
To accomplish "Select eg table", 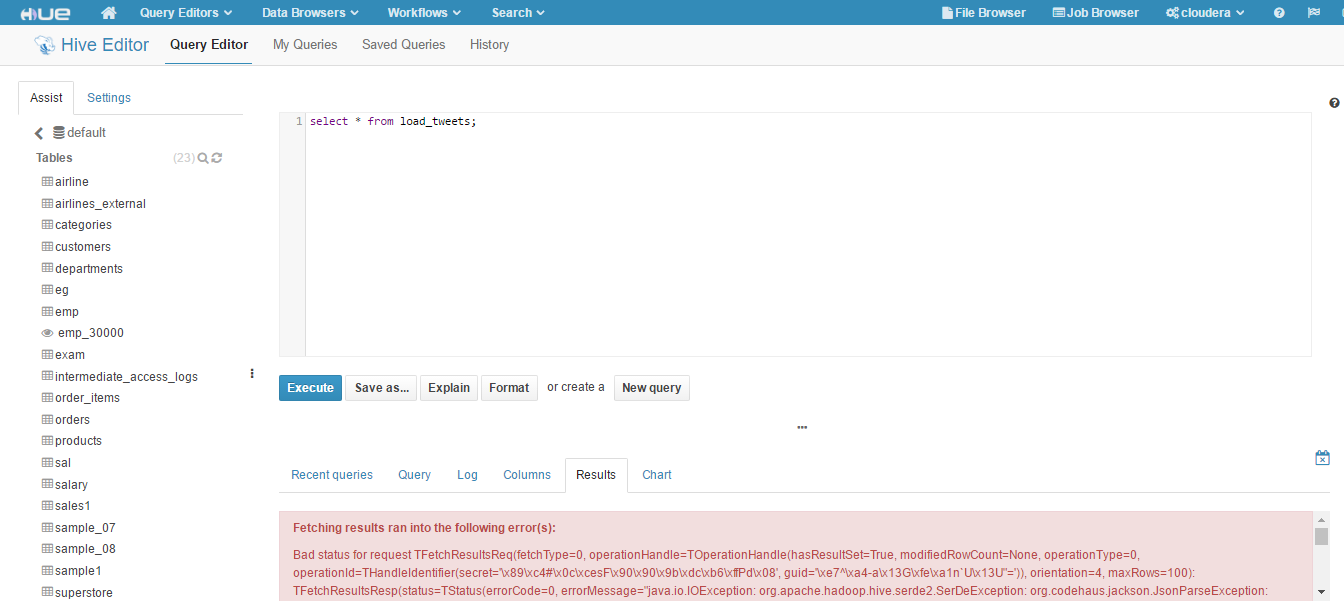I will (62, 290).
